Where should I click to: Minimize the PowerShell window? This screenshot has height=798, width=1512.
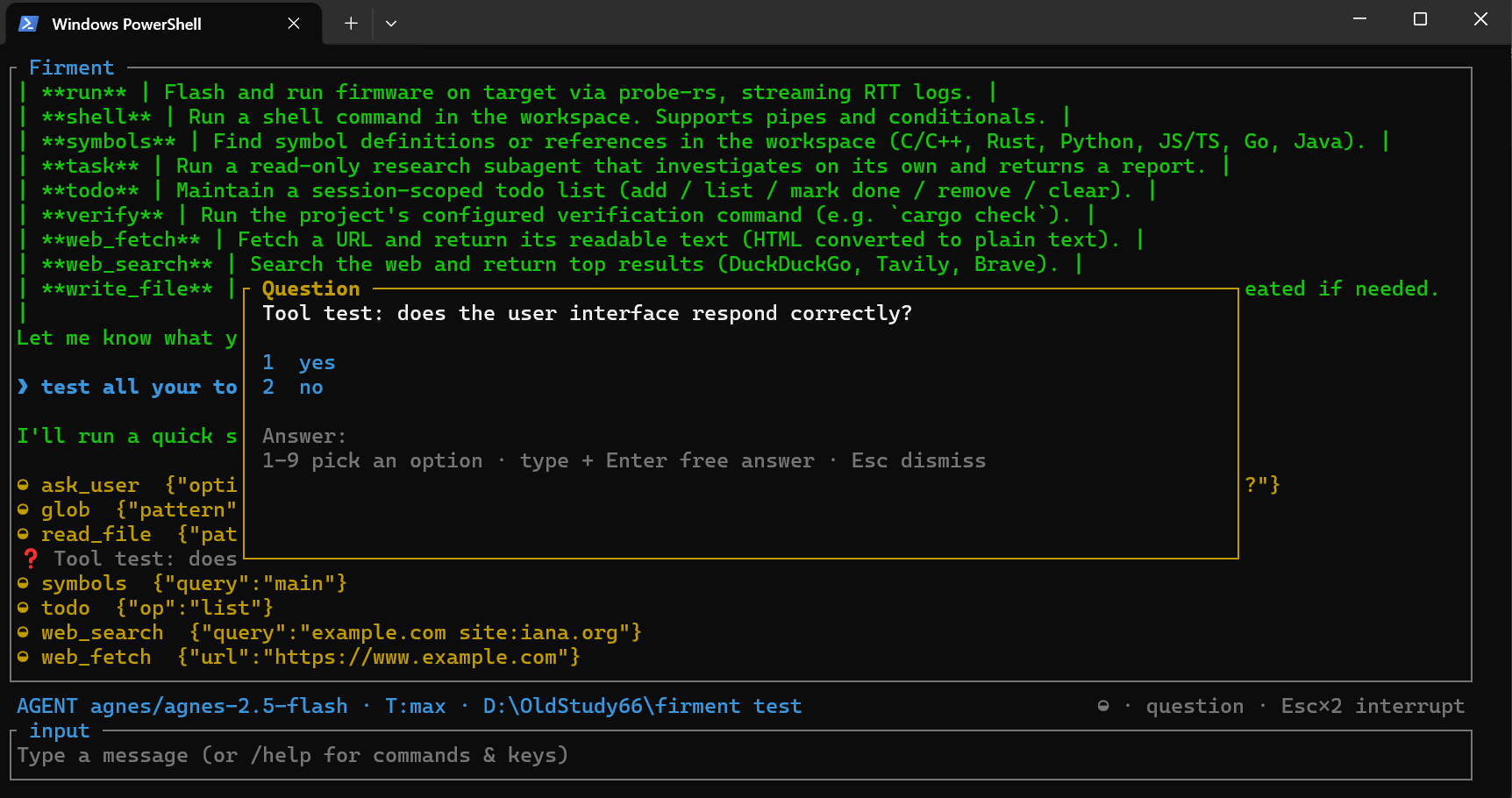1359,19
